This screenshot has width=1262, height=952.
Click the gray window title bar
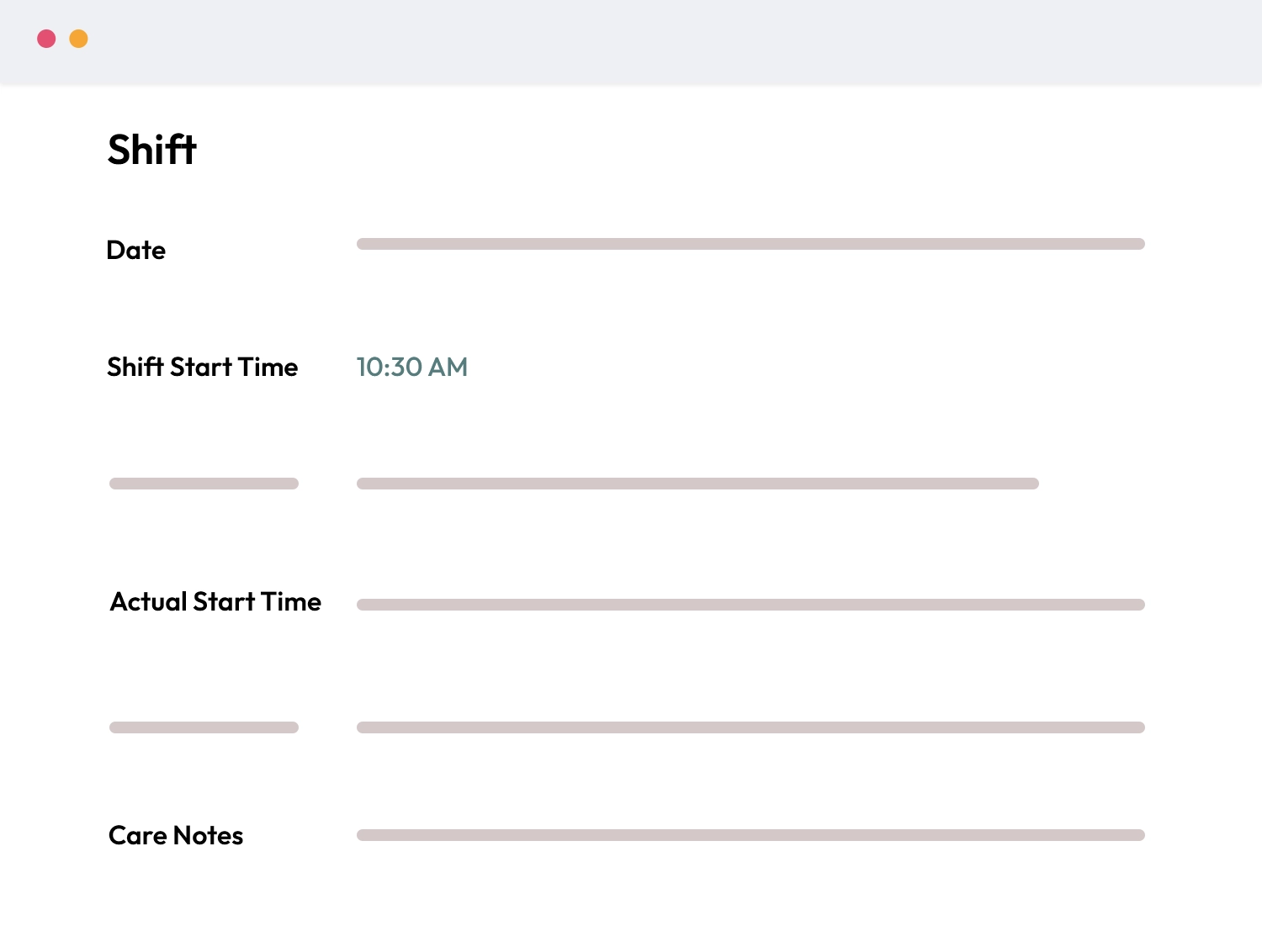tap(631, 40)
